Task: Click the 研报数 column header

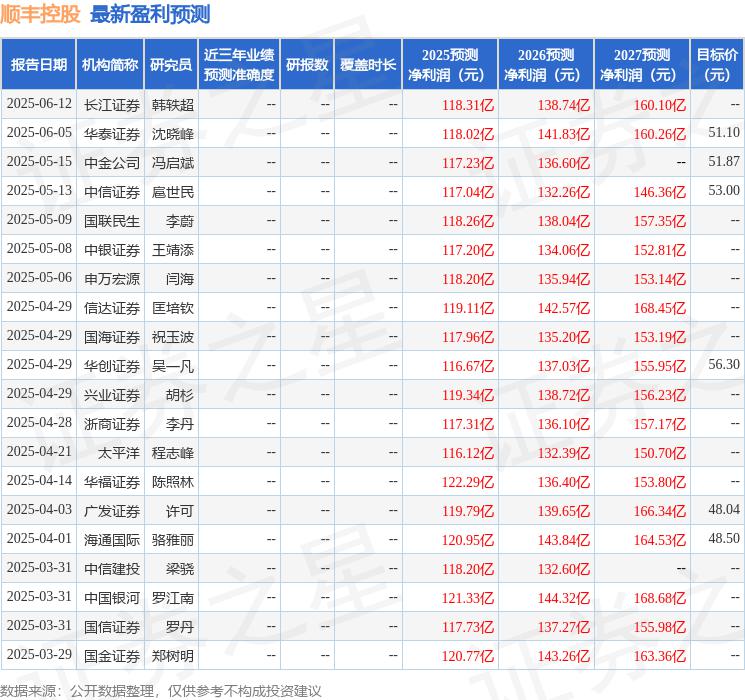Action: click(307, 65)
